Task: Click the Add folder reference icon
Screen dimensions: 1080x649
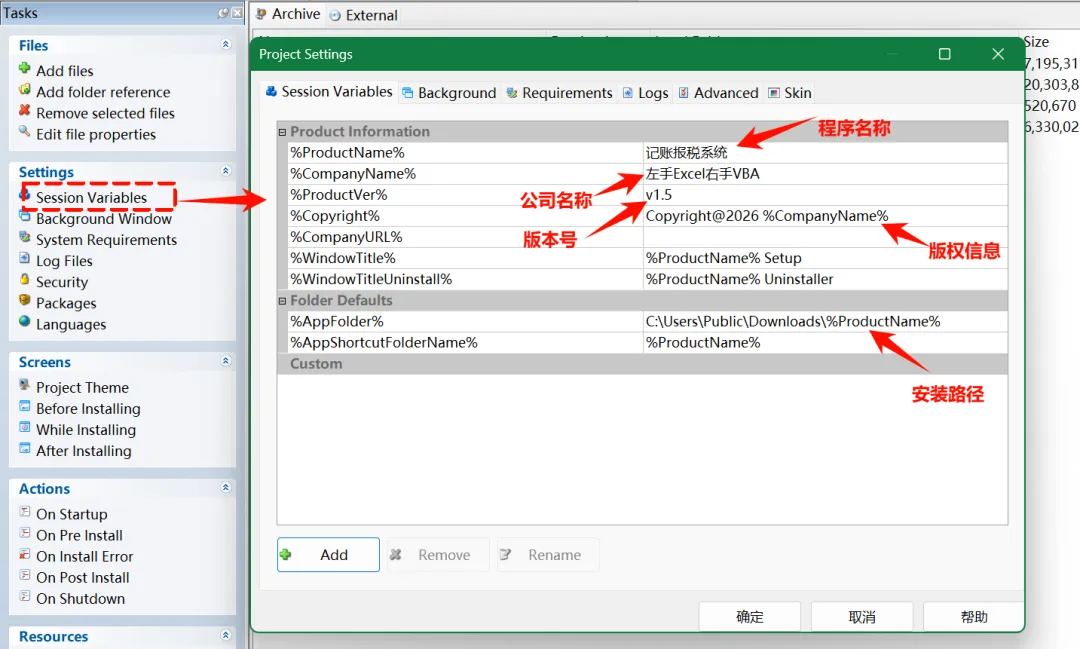Action: pyautogui.click(x=25, y=90)
